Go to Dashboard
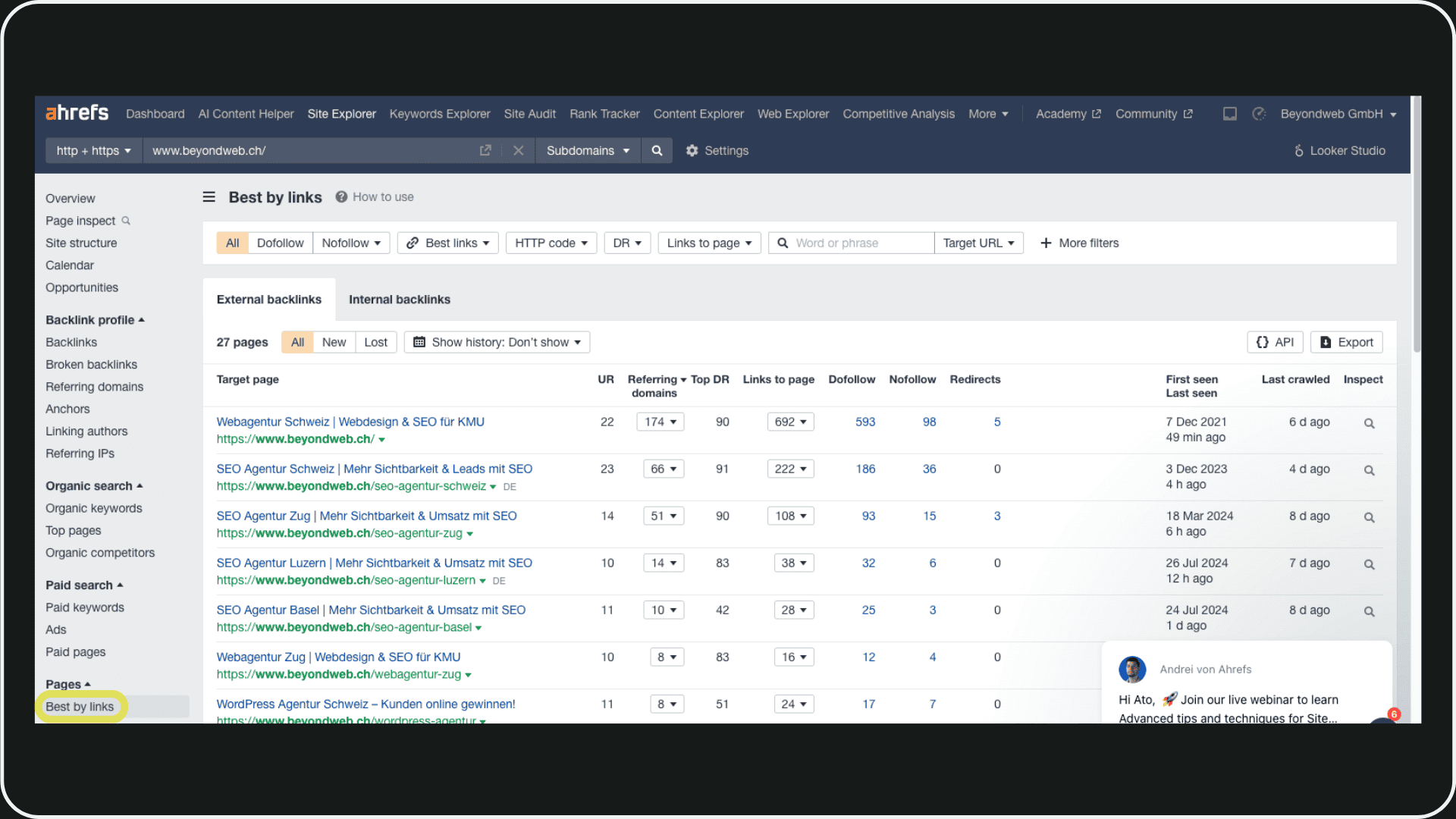Viewport: 1456px width, 819px height. [155, 114]
